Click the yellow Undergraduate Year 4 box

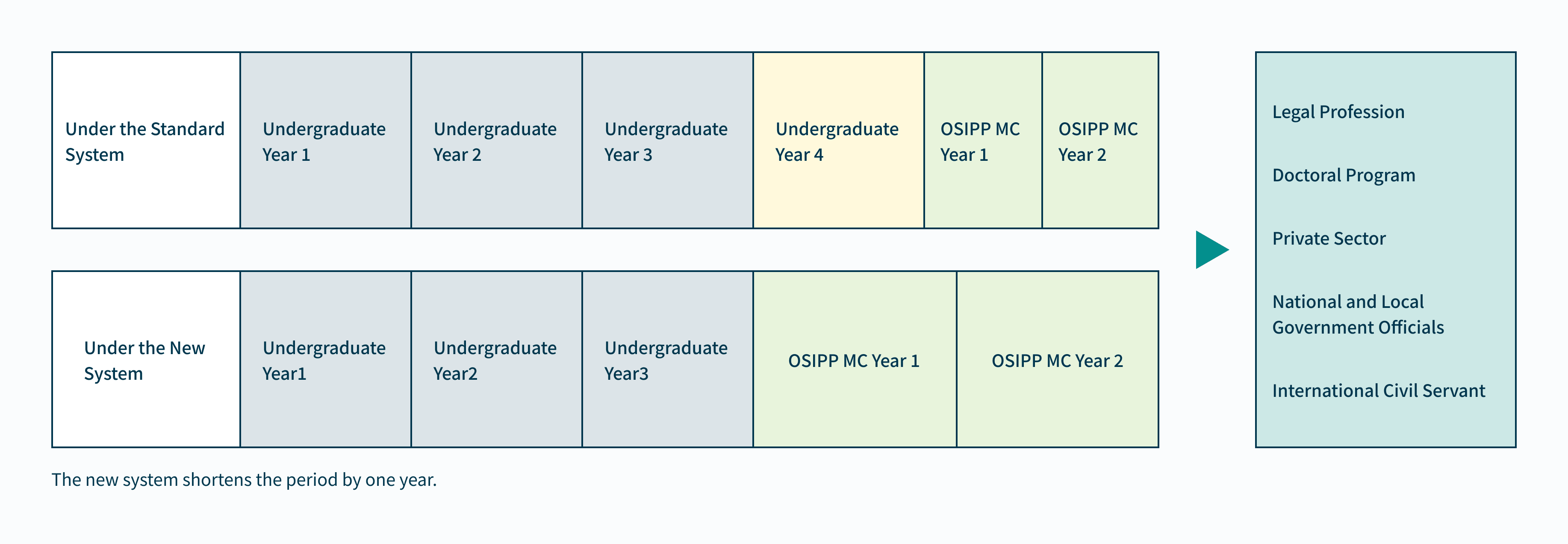coord(838,141)
